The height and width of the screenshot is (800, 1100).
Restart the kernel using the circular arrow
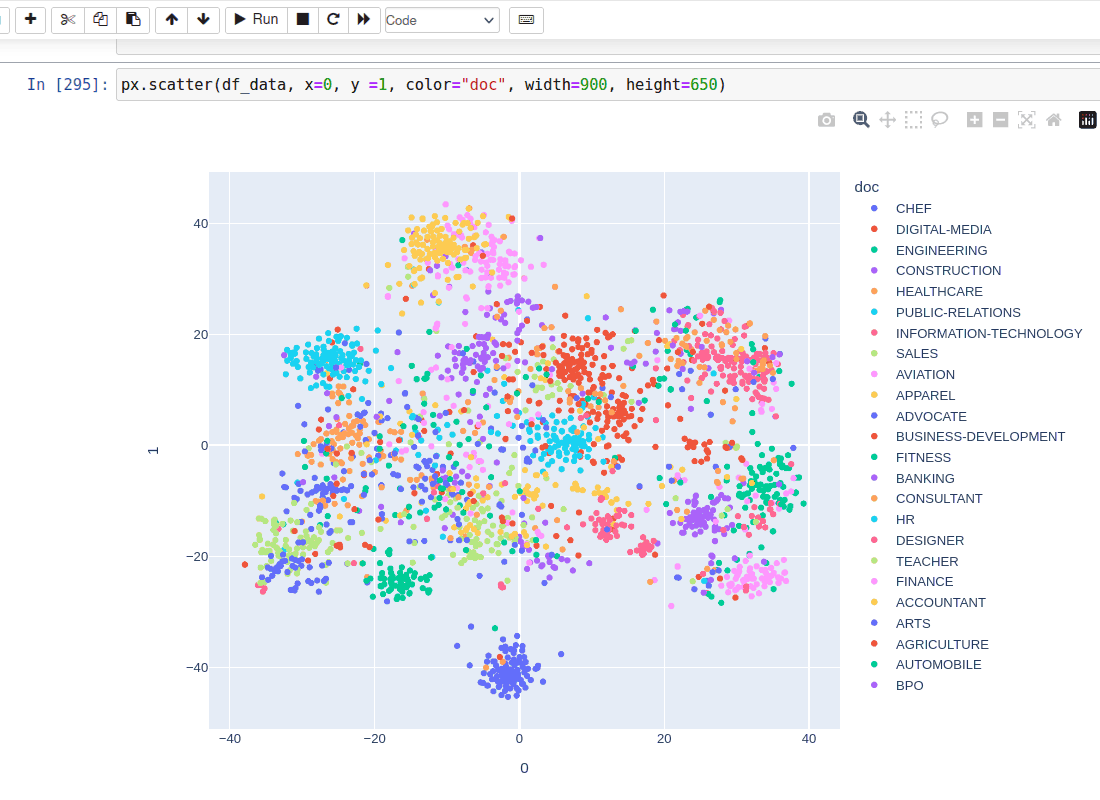pos(333,19)
